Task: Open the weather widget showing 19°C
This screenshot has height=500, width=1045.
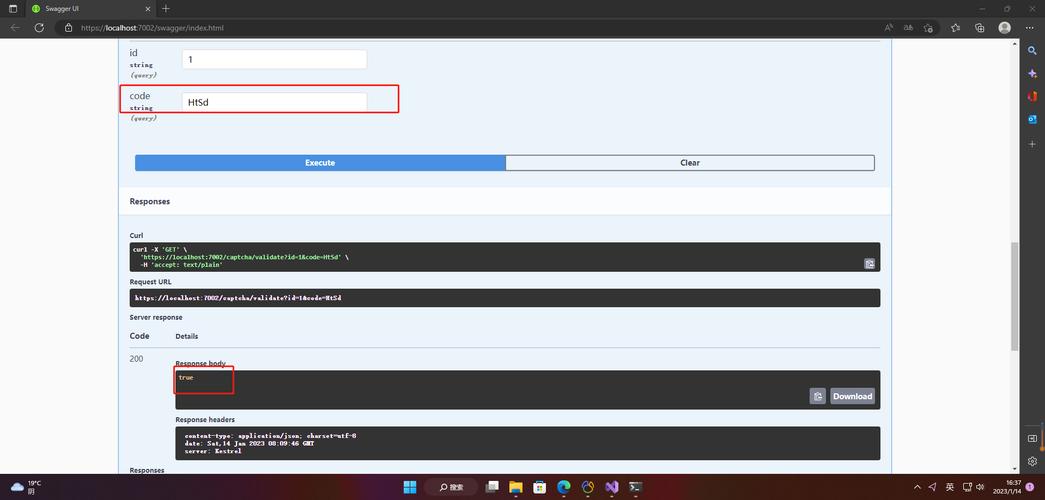Action: pyautogui.click(x=27, y=487)
